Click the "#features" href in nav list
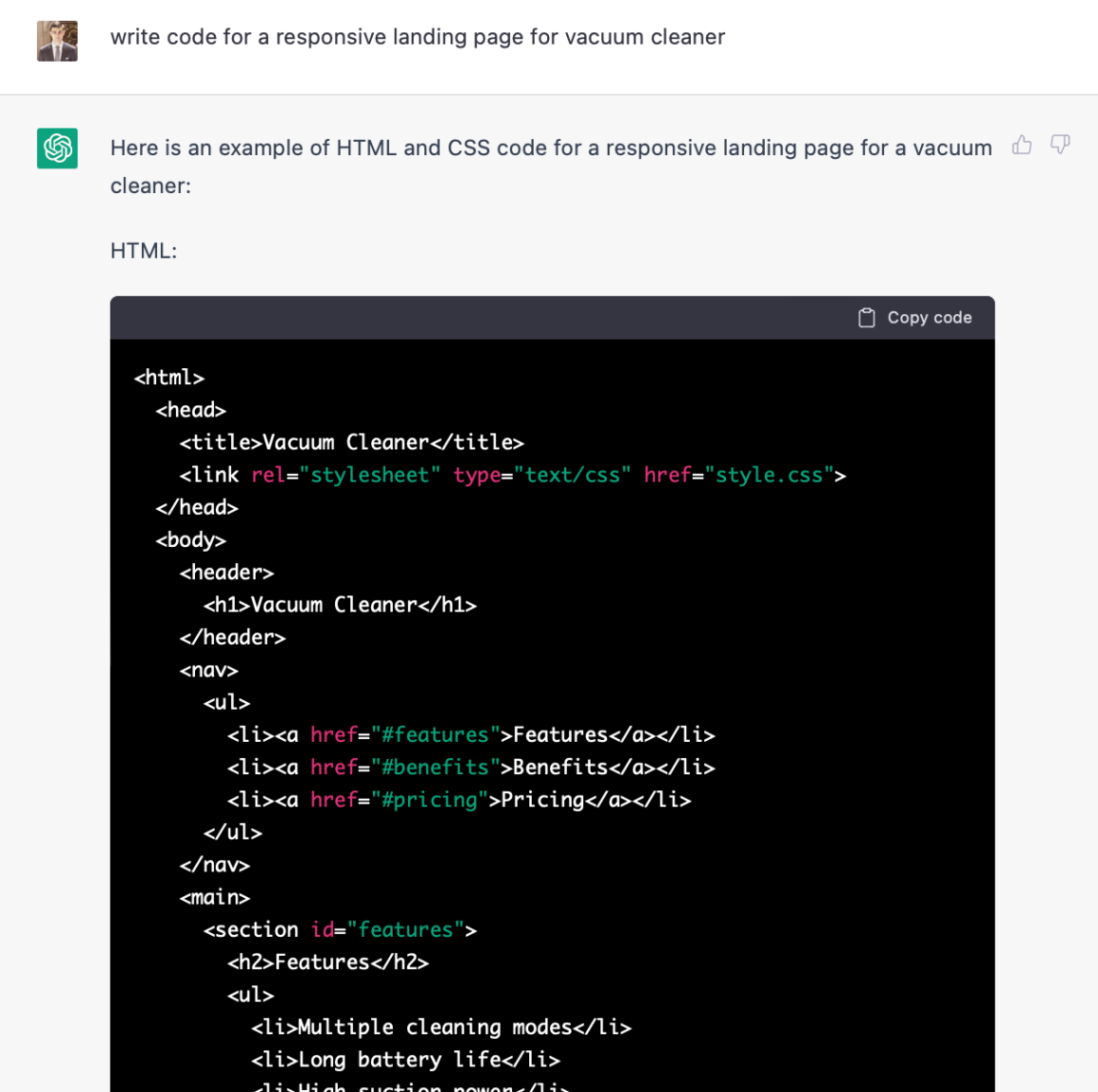This screenshot has height=1092, width=1098. pyautogui.click(x=434, y=735)
